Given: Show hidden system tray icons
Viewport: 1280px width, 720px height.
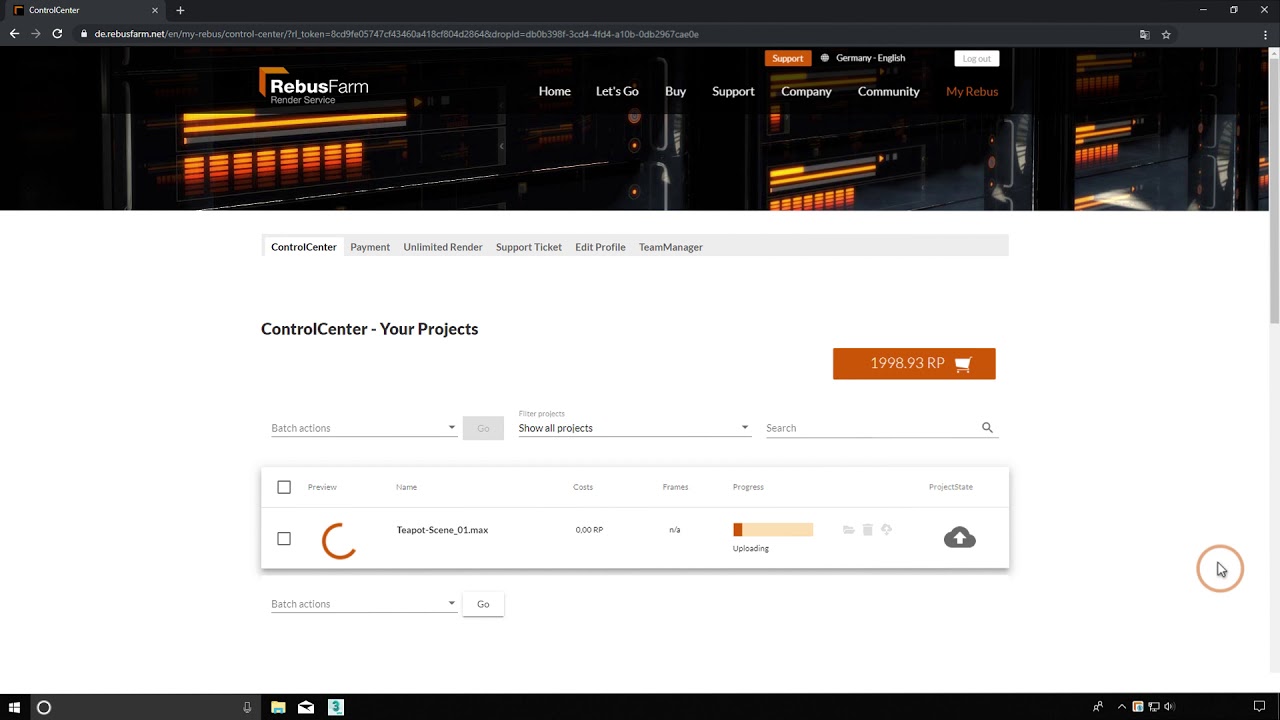Looking at the screenshot, I should pyautogui.click(x=1121, y=707).
